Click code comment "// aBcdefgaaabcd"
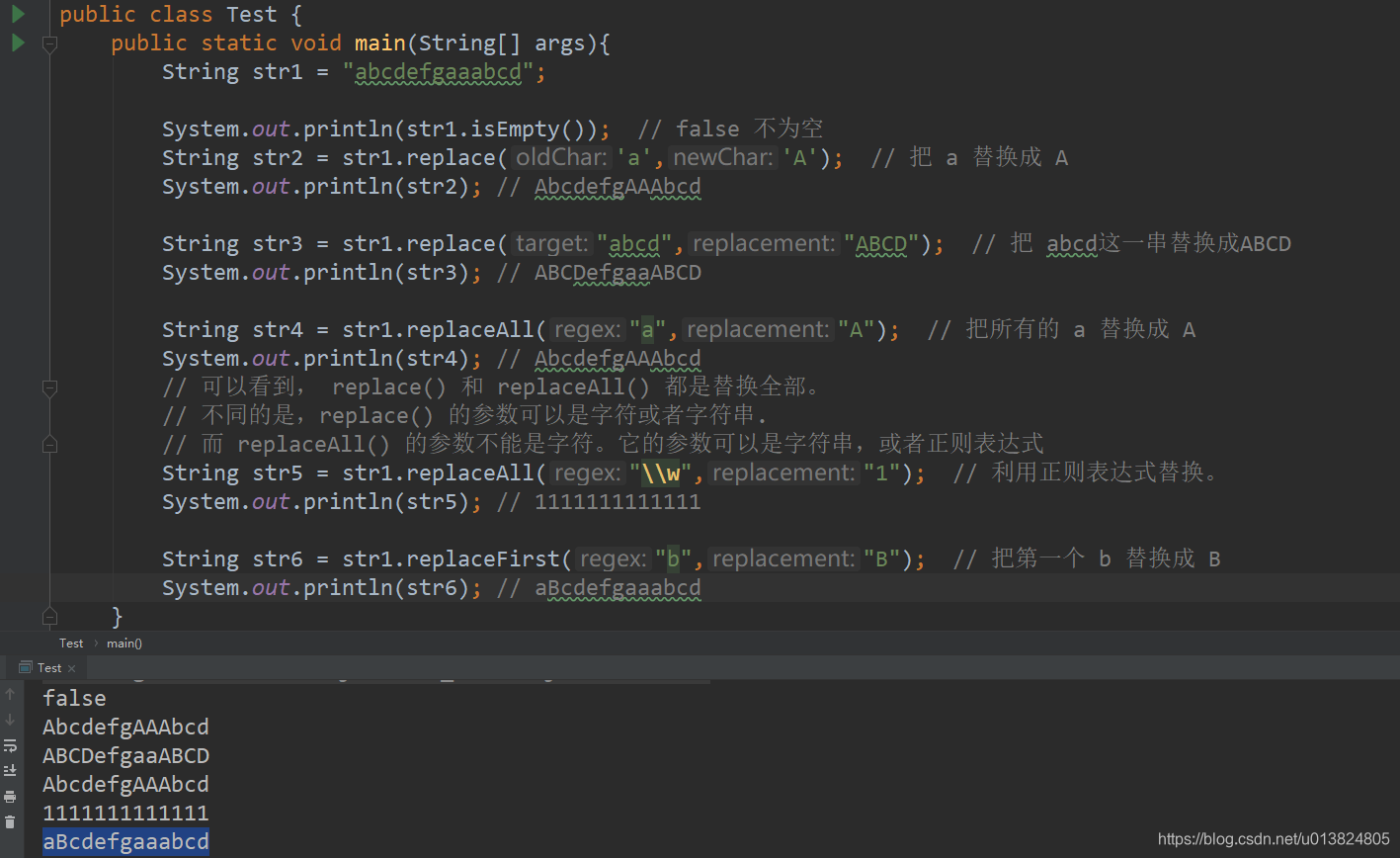The height and width of the screenshot is (858, 1400). point(599,588)
